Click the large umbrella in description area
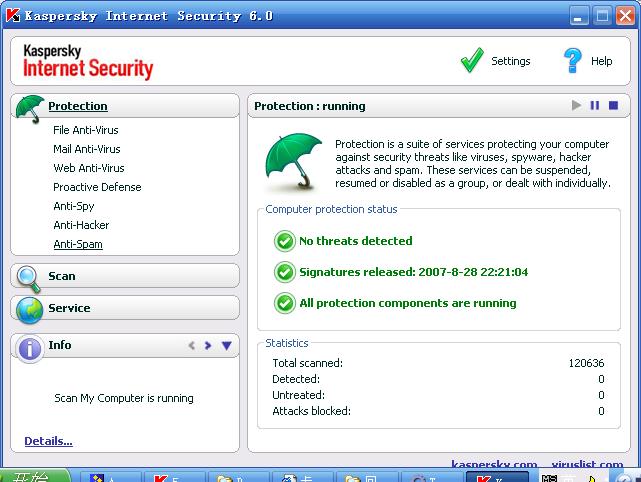The width and height of the screenshot is (641, 482). coord(294,161)
